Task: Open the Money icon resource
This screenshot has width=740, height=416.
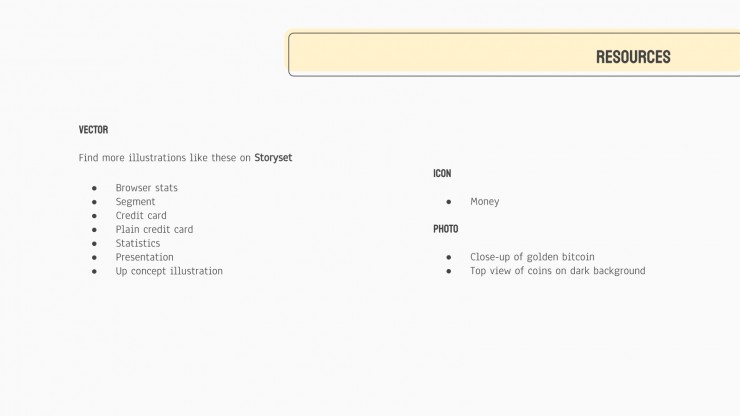Action: click(x=485, y=202)
